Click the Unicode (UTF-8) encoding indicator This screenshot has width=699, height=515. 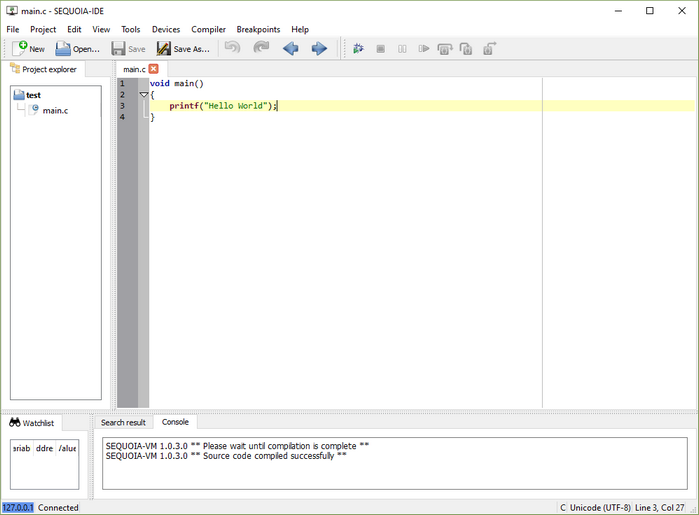[600, 507]
